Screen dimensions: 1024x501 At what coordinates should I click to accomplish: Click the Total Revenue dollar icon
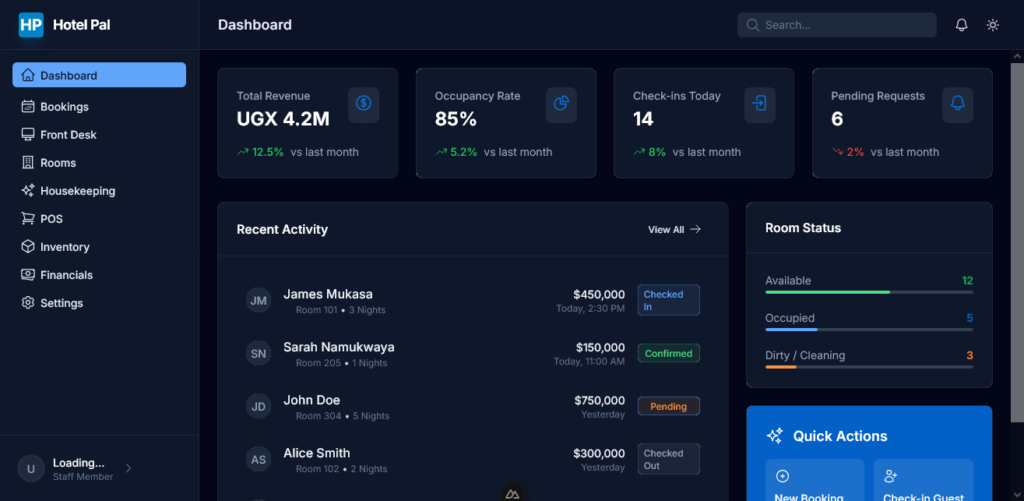point(363,104)
